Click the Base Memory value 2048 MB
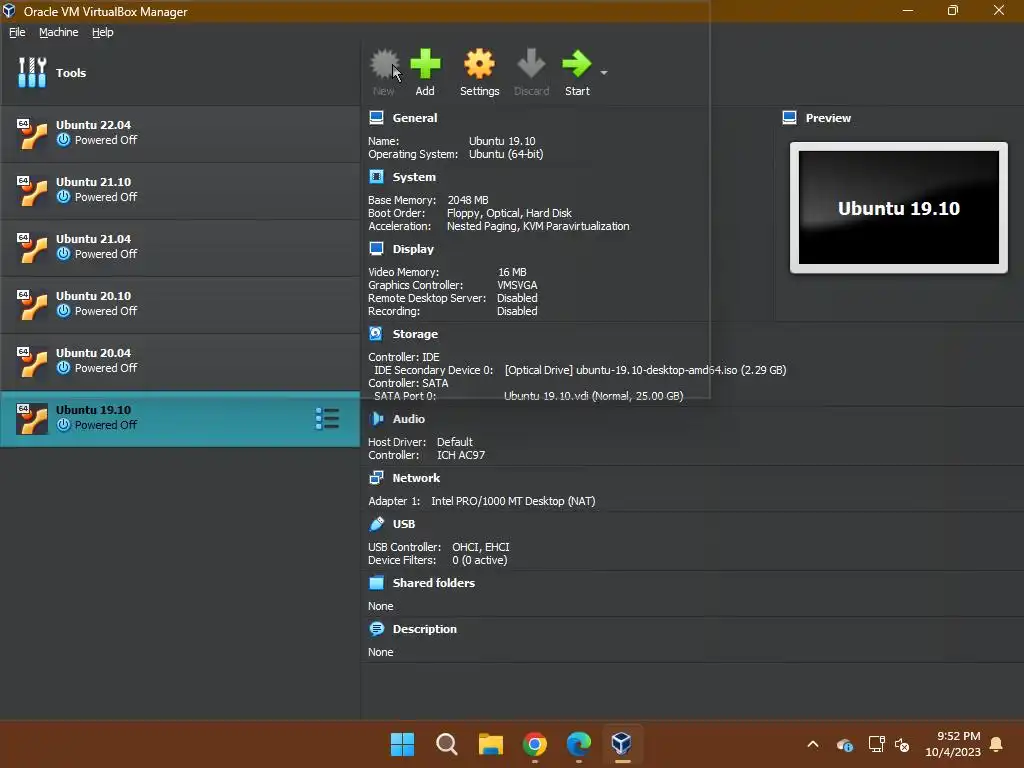Viewport: 1024px width, 768px height. pyautogui.click(x=468, y=200)
